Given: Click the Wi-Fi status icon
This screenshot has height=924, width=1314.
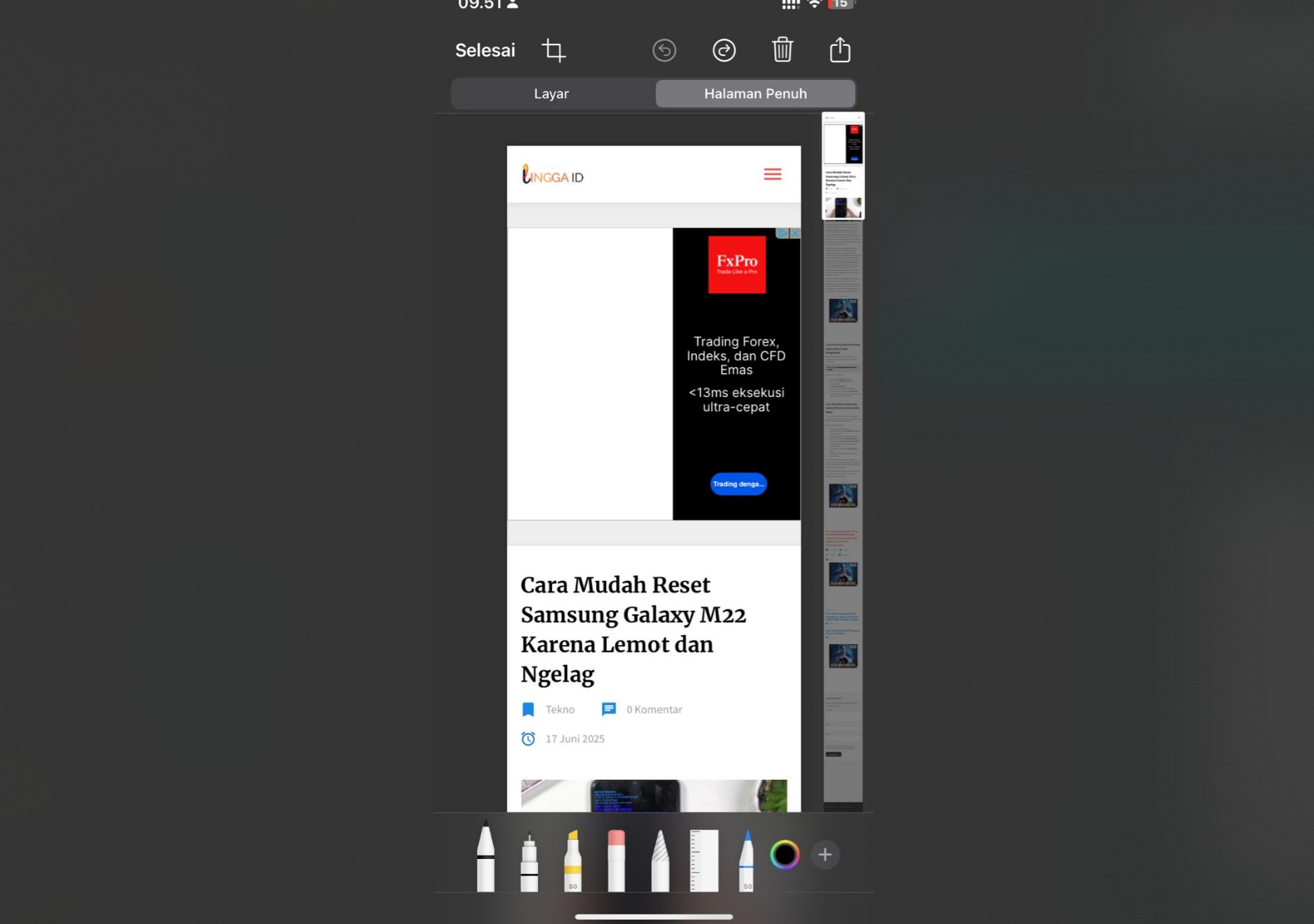Looking at the screenshot, I should point(815,4).
